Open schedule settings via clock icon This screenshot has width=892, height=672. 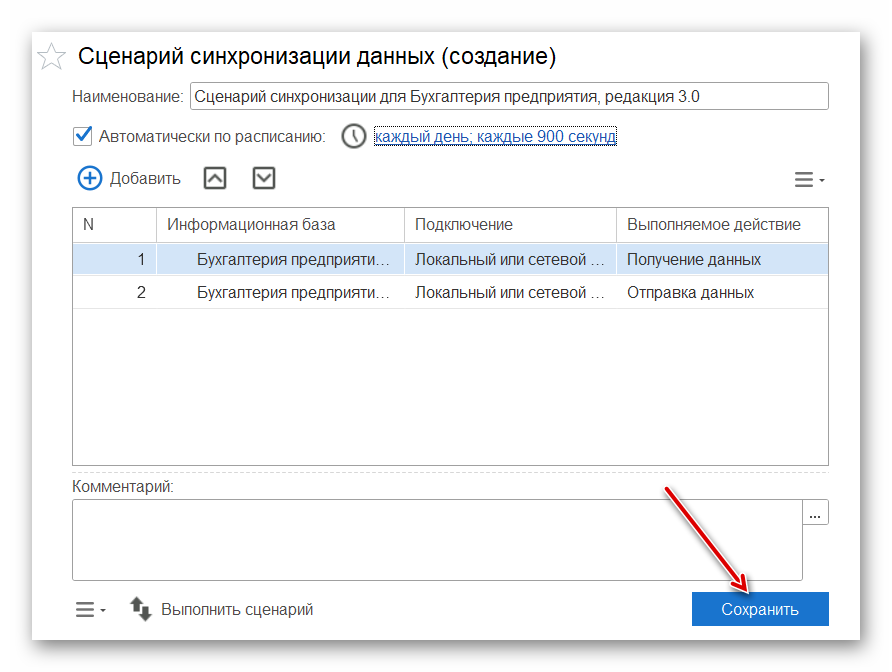pyautogui.click(x=353, y=137)
